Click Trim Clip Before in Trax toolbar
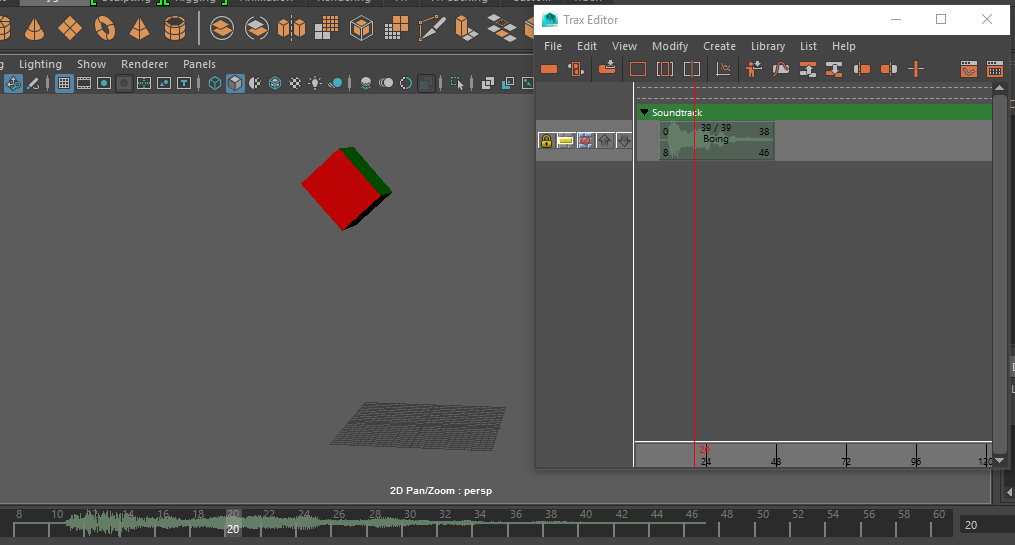This screenshot has height=545, width=1015. point(862,69)
